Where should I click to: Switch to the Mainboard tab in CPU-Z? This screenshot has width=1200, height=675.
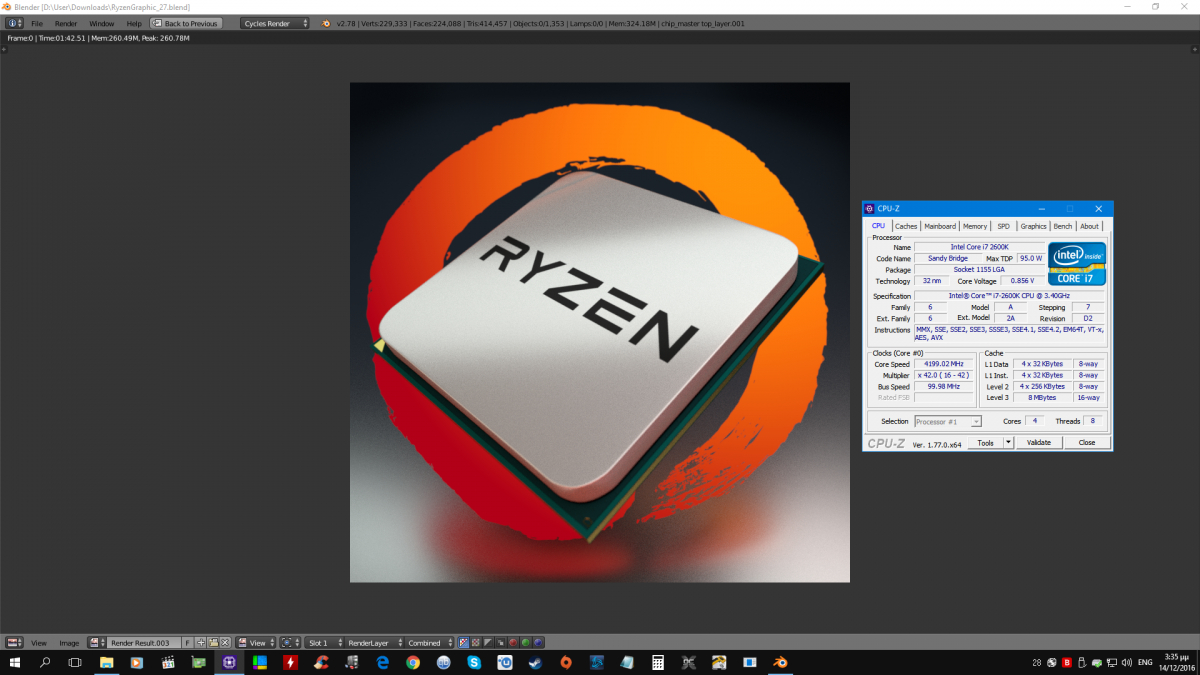(x=940, y=226)
